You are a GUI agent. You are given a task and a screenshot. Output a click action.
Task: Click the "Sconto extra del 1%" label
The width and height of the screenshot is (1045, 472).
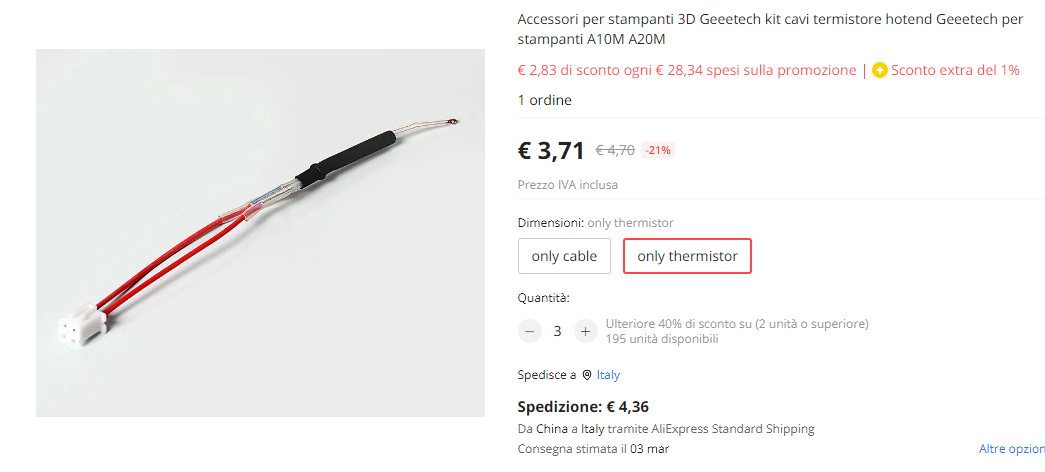click(x=955, y=71)
